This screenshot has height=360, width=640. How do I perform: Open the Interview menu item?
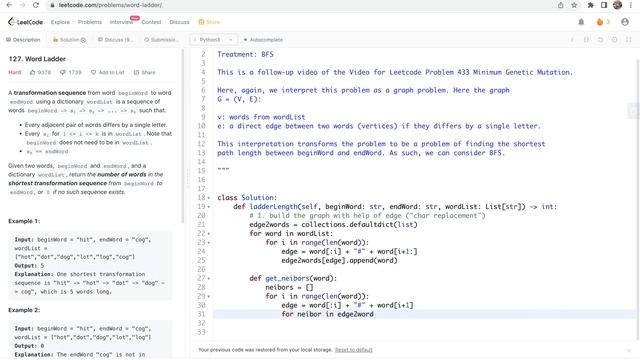coord(121,22)
